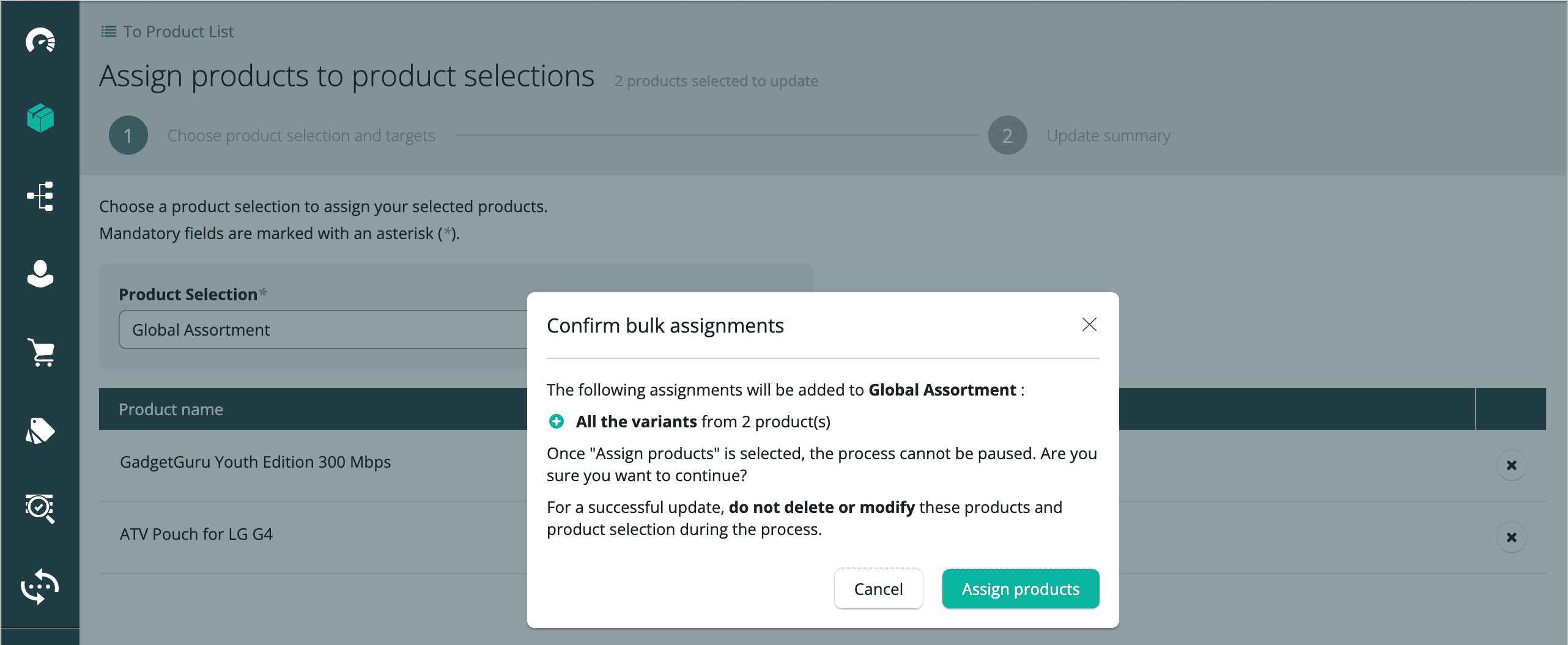Close the Confirm bulk assignments dialog
This screenshot has width=1568, height=645.
pyautogui.click(x=1089, y=325)
